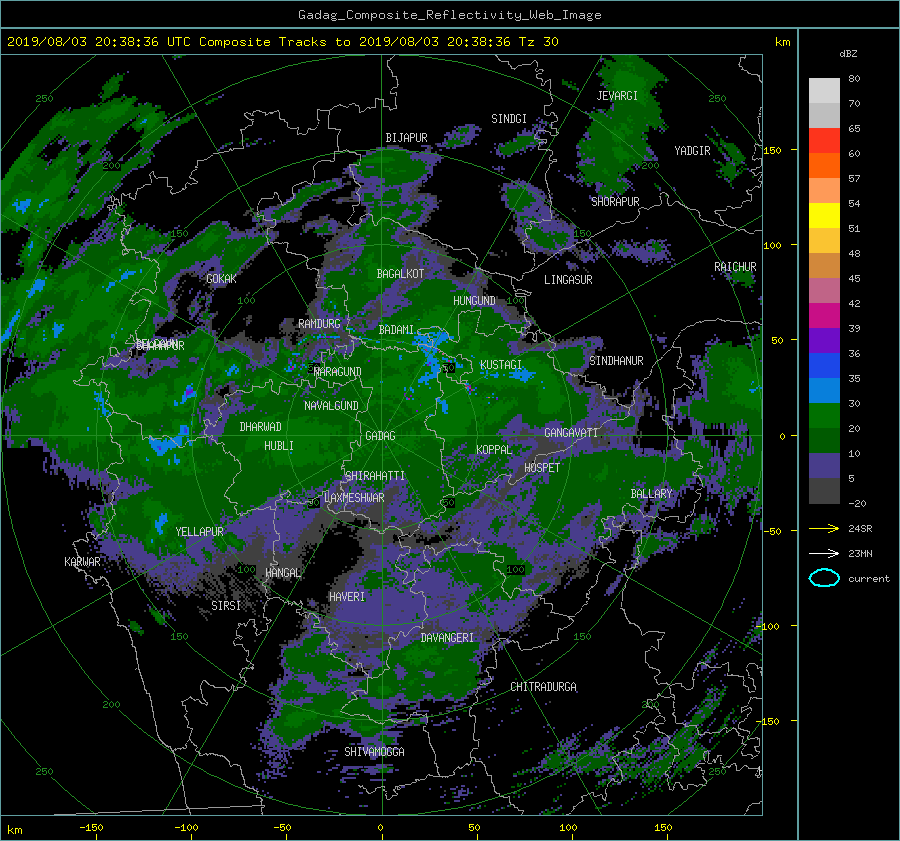Click the SHIVAMOGGA city label
This screenshot has height=841, width=900.
coord(374,751)
